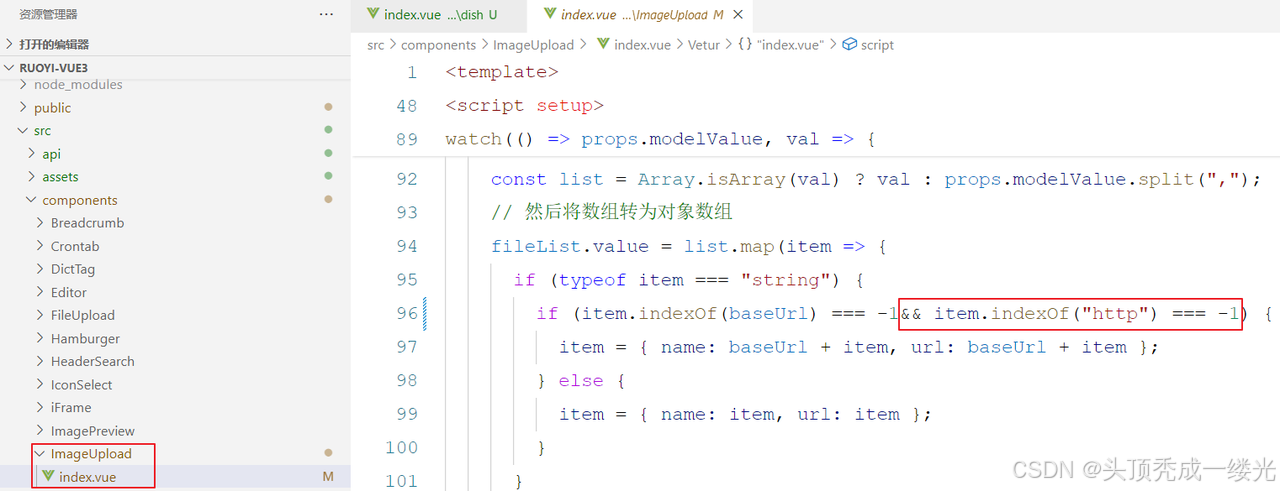Expand the iFrame folder

(x=71, y=407)
